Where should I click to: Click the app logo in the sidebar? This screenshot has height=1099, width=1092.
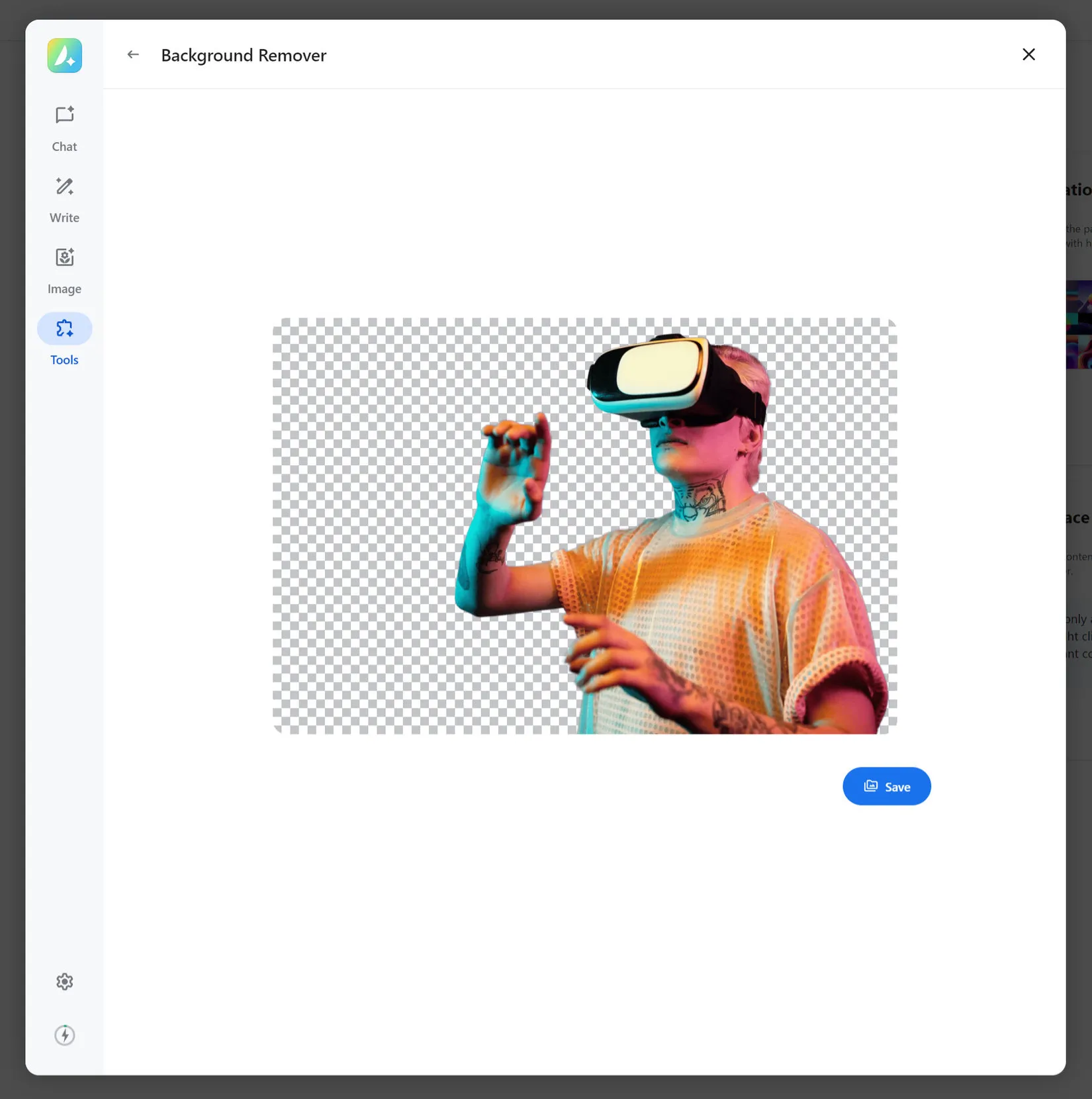[x=64, y=55]
